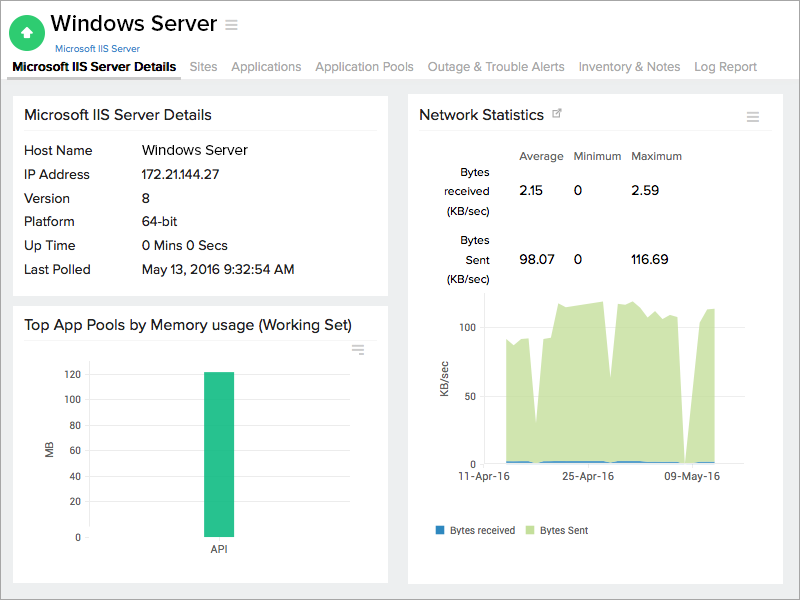Switch to the Sites tab

[203, 67]
